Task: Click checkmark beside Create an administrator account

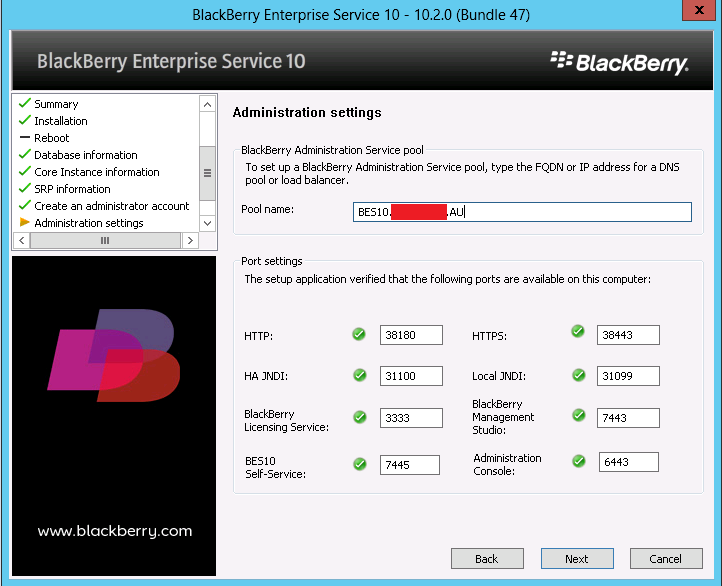Action: click(25, 205)
